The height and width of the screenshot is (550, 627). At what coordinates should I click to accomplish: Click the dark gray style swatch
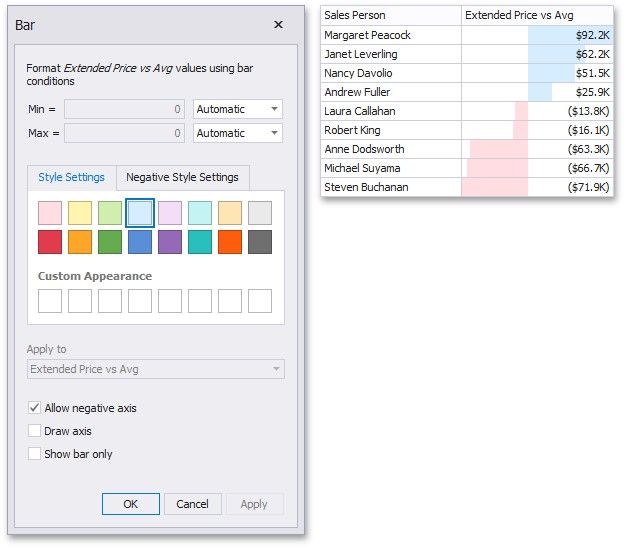tap(260, 242)
